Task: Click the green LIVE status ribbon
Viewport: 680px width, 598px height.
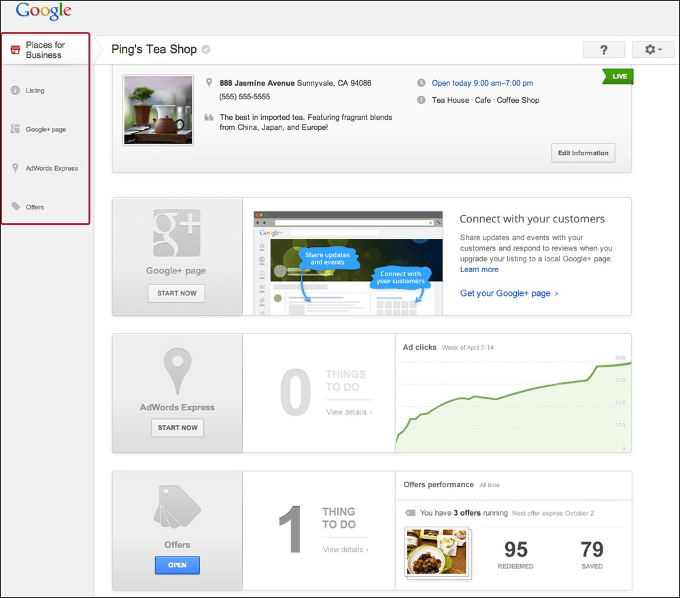Action: pyautogui.click(x=618, y=76)
